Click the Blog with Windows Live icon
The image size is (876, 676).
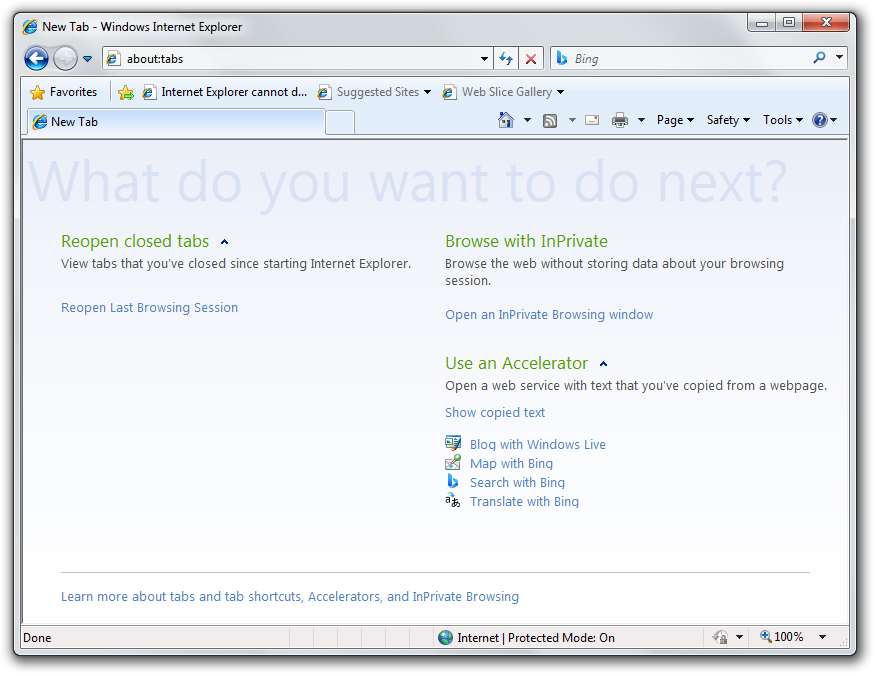click(x=453, y=444)
